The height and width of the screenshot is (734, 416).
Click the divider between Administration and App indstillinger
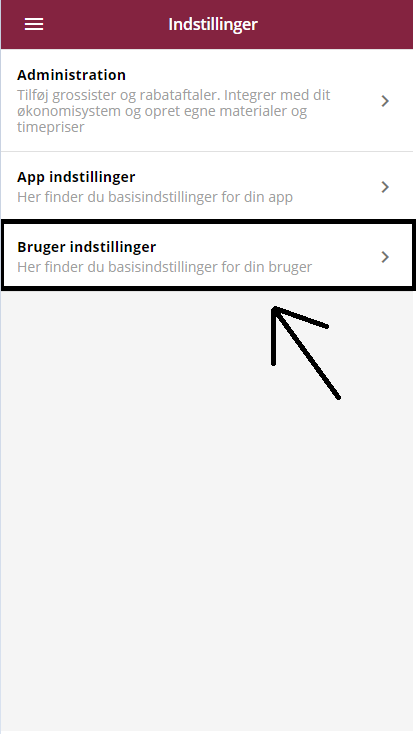[x=207, y=151]
